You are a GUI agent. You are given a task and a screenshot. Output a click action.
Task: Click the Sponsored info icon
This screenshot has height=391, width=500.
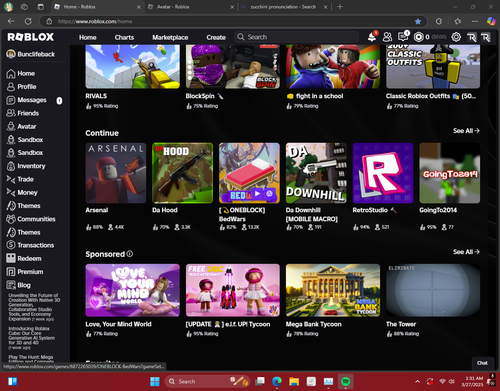coord(130,254)
